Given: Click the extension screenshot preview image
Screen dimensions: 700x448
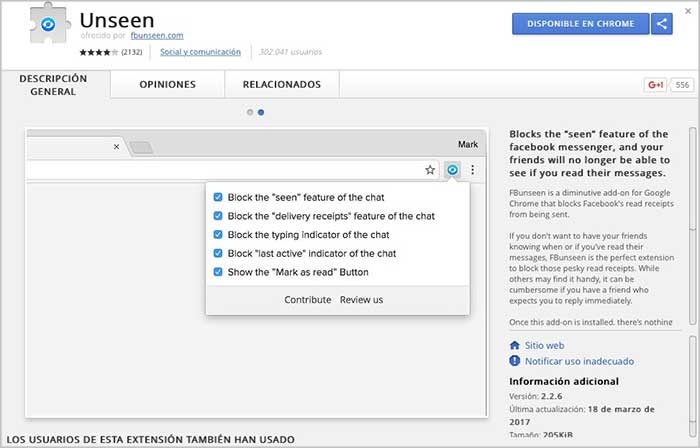Looking at the screenshot, I should (x=256, y=274).
